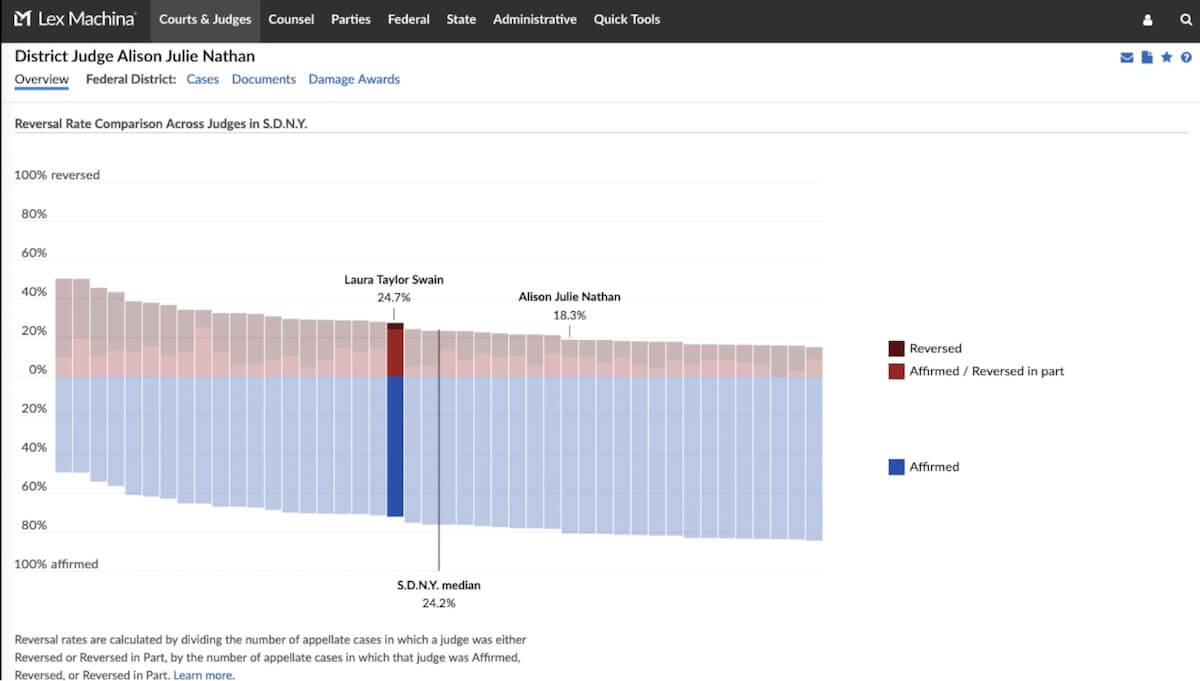This screenshot has width=1200, height=681.
Task: Click the dark Reversed legend swatch
Action: pyautogui.click(x=896, y=349)
